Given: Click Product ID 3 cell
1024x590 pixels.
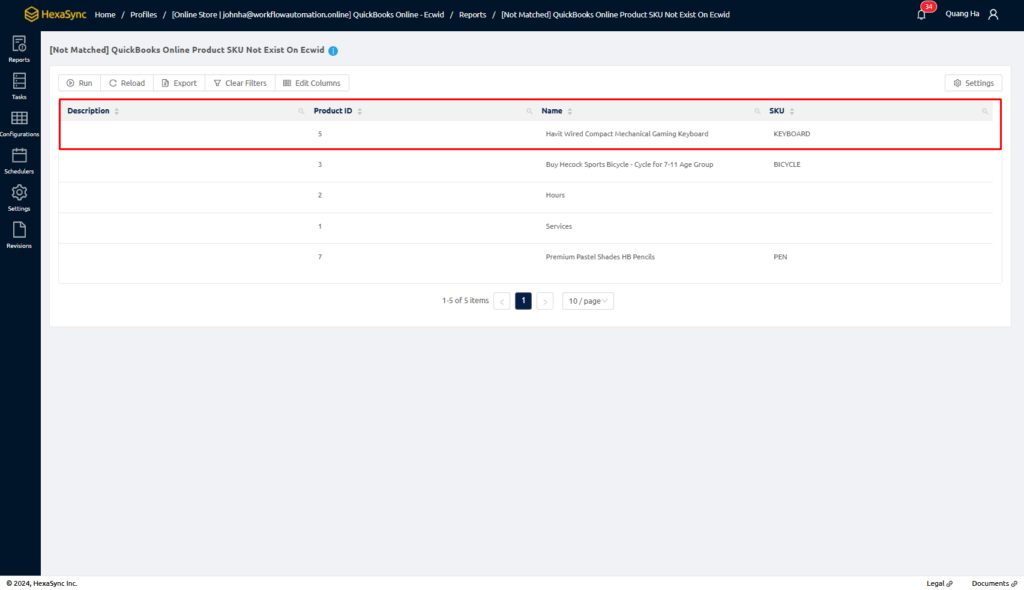Looking at the screenshot, I should click(320, 165).
